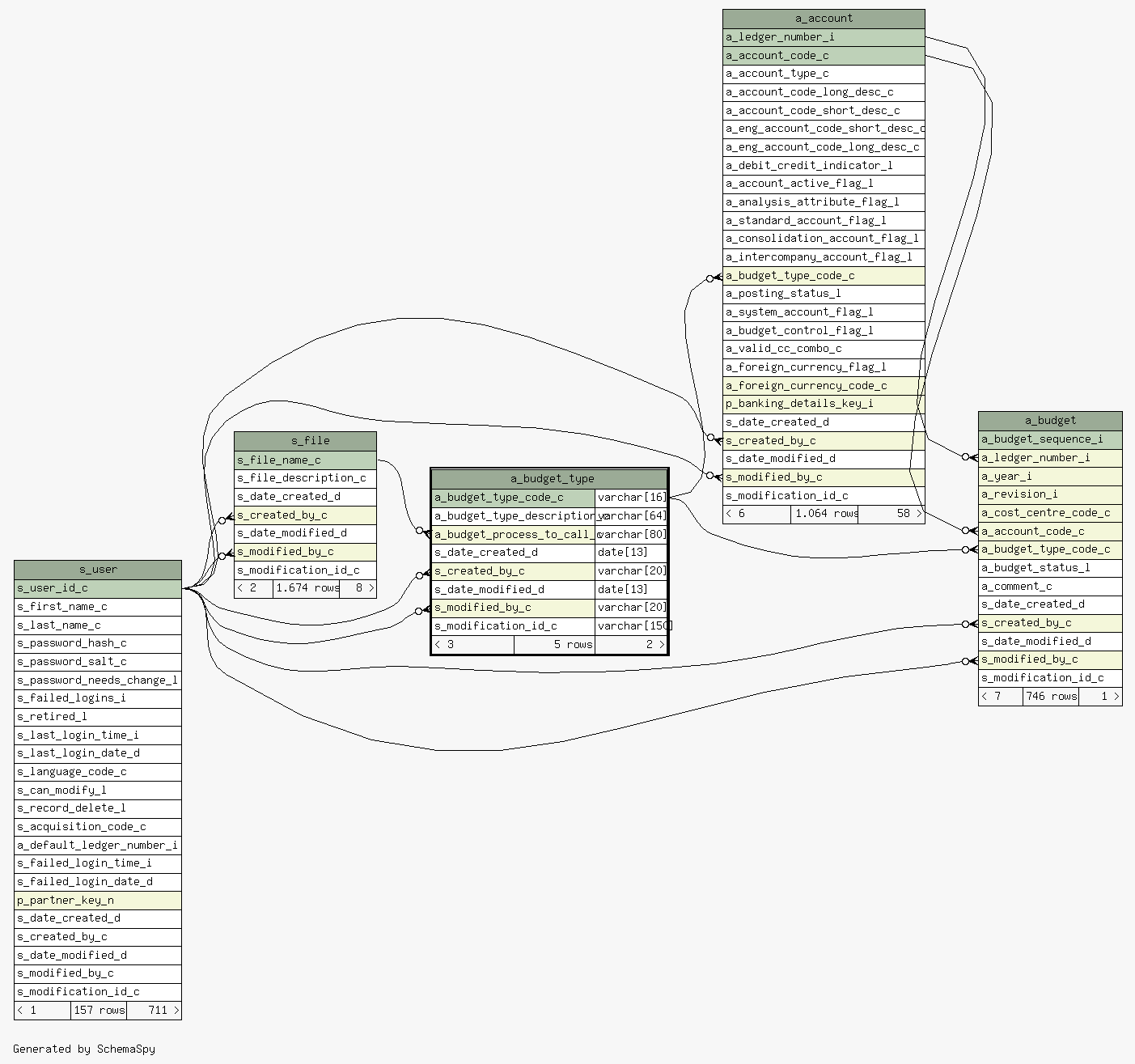
Task: Open the a_account table header
Action: click(x=824, y=19)
